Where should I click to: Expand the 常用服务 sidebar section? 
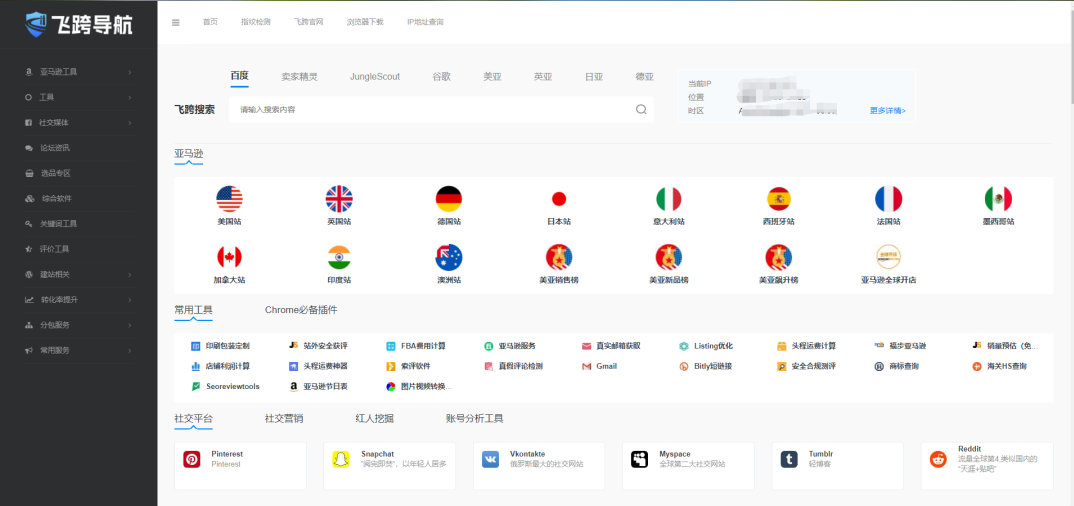click(79, 351)
